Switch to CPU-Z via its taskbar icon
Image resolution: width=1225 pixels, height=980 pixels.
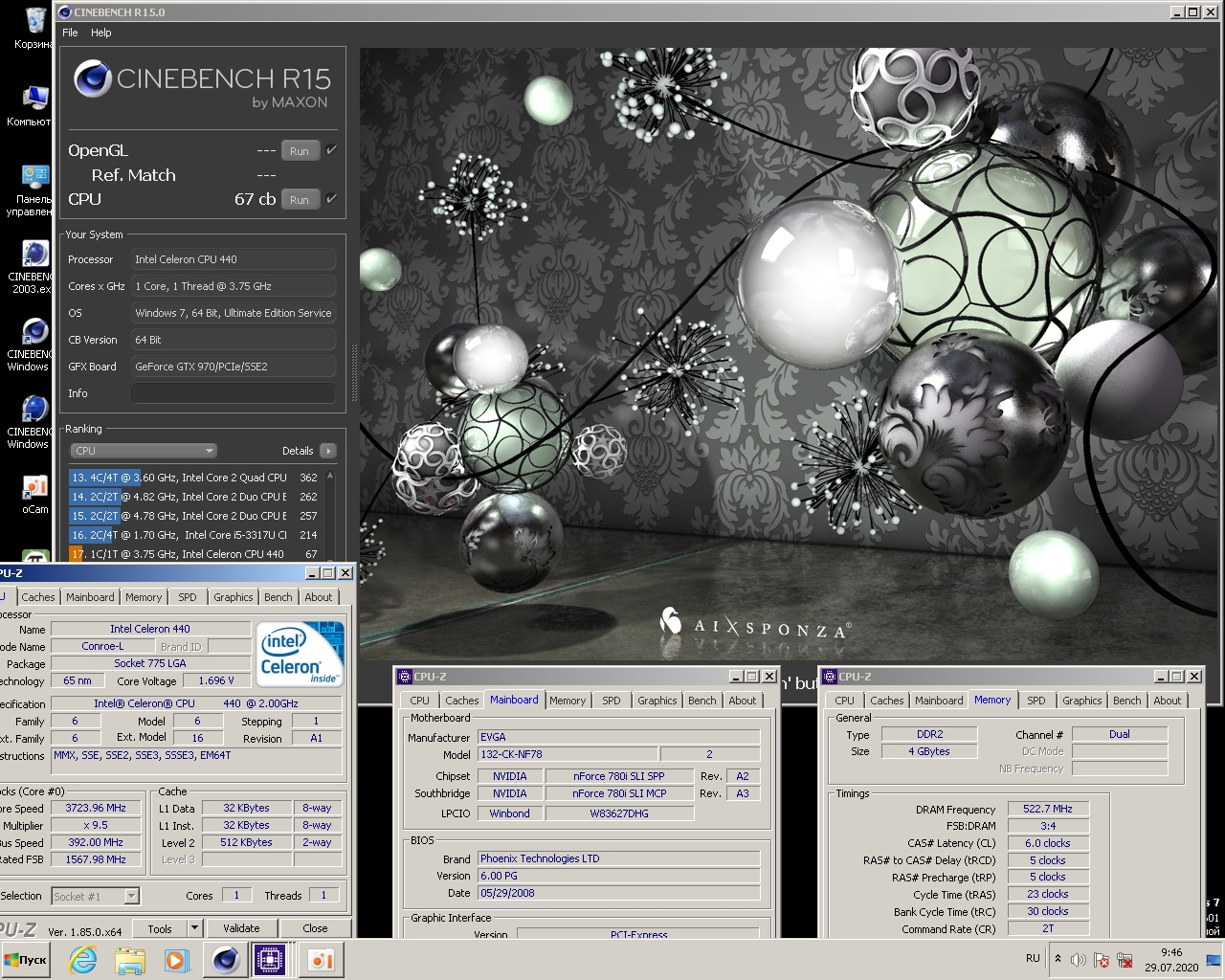[272, 960]
